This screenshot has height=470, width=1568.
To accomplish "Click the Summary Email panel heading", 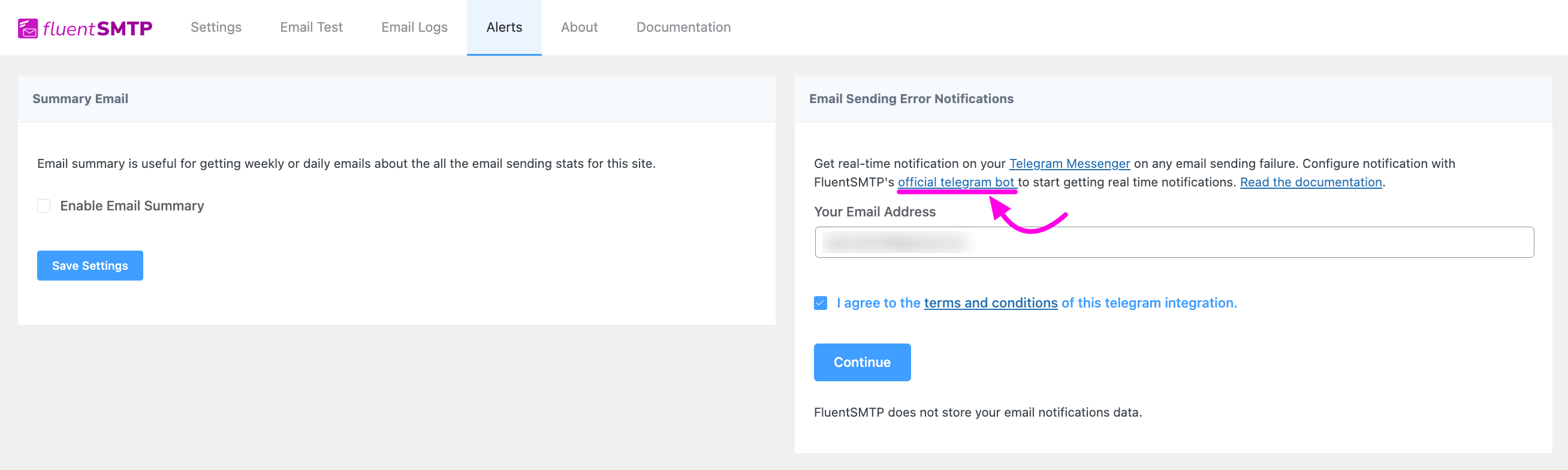I will [80, 99].
